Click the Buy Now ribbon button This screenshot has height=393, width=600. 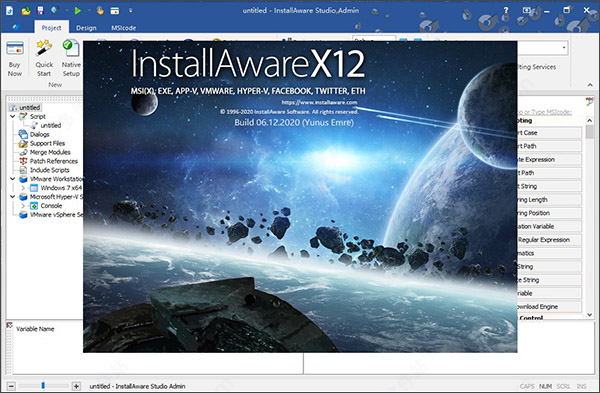tap(15, 59)
